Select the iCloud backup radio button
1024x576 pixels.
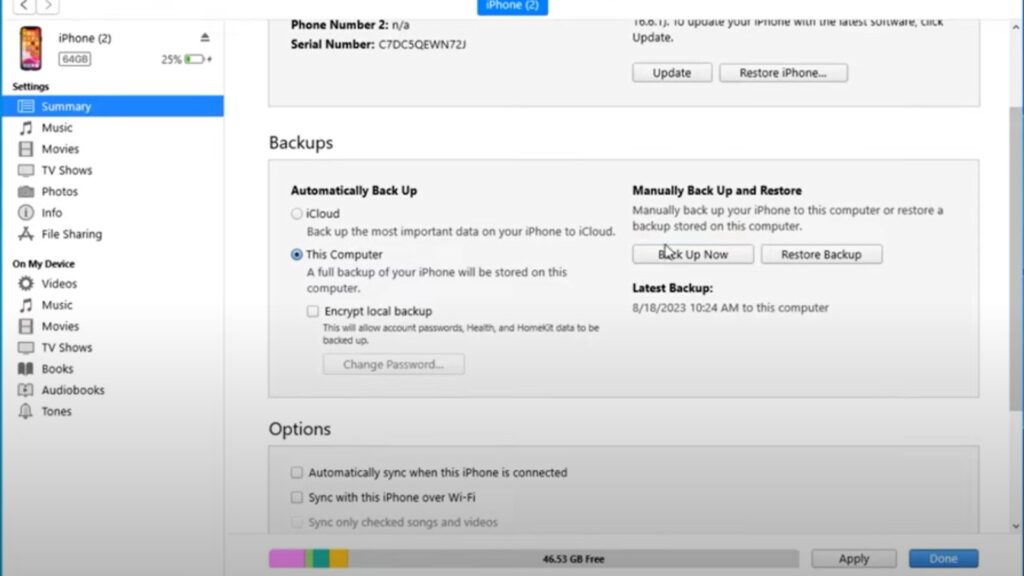pyautogui.click(x=297, y=214)
